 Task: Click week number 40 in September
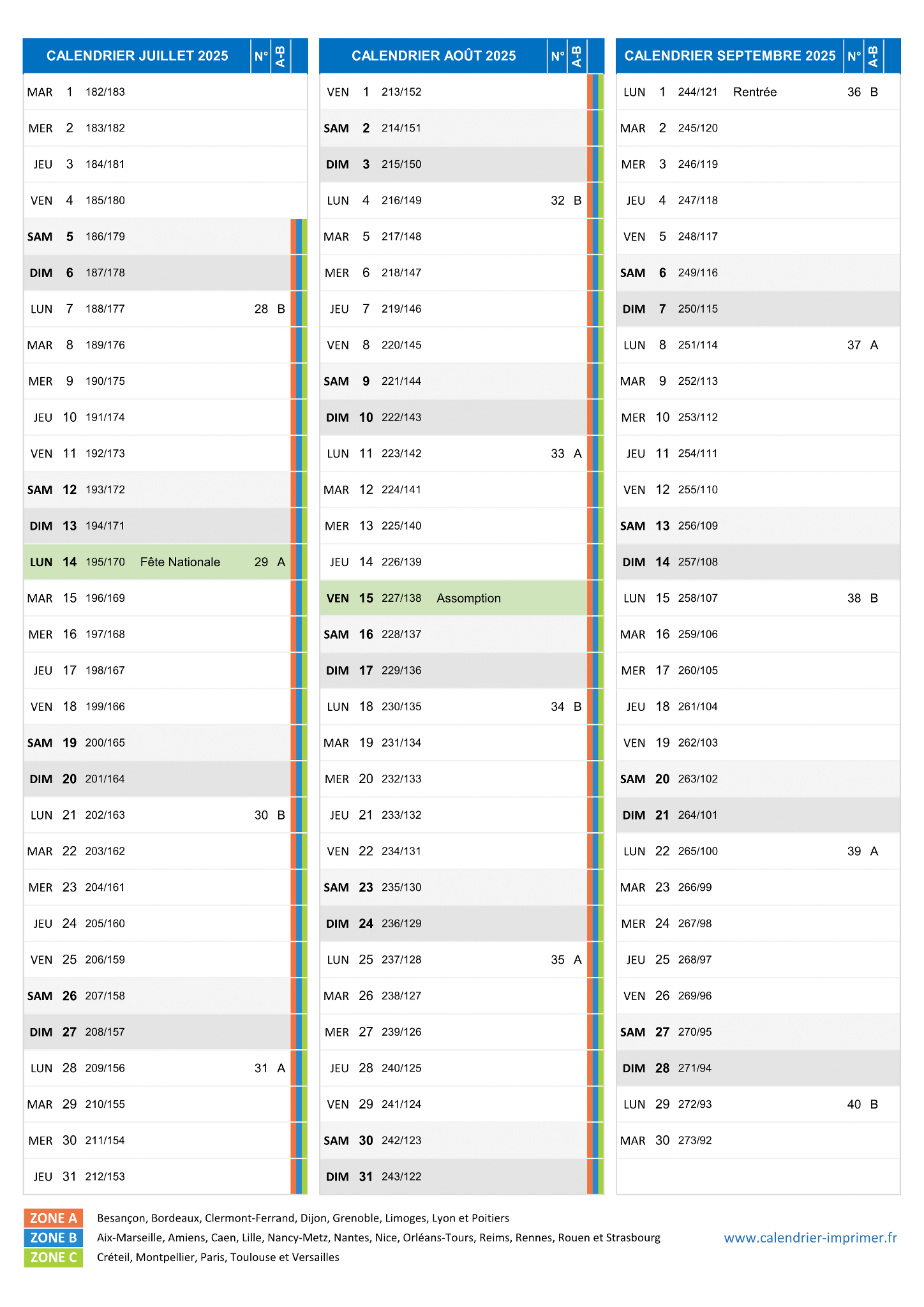854,1105
